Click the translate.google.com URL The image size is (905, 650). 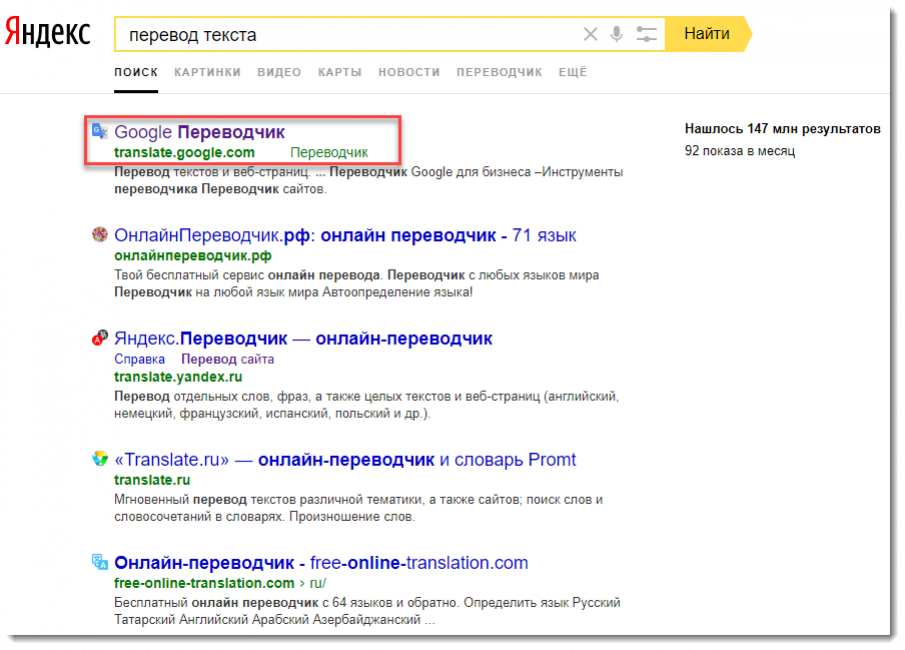click(x=184, y=152)
